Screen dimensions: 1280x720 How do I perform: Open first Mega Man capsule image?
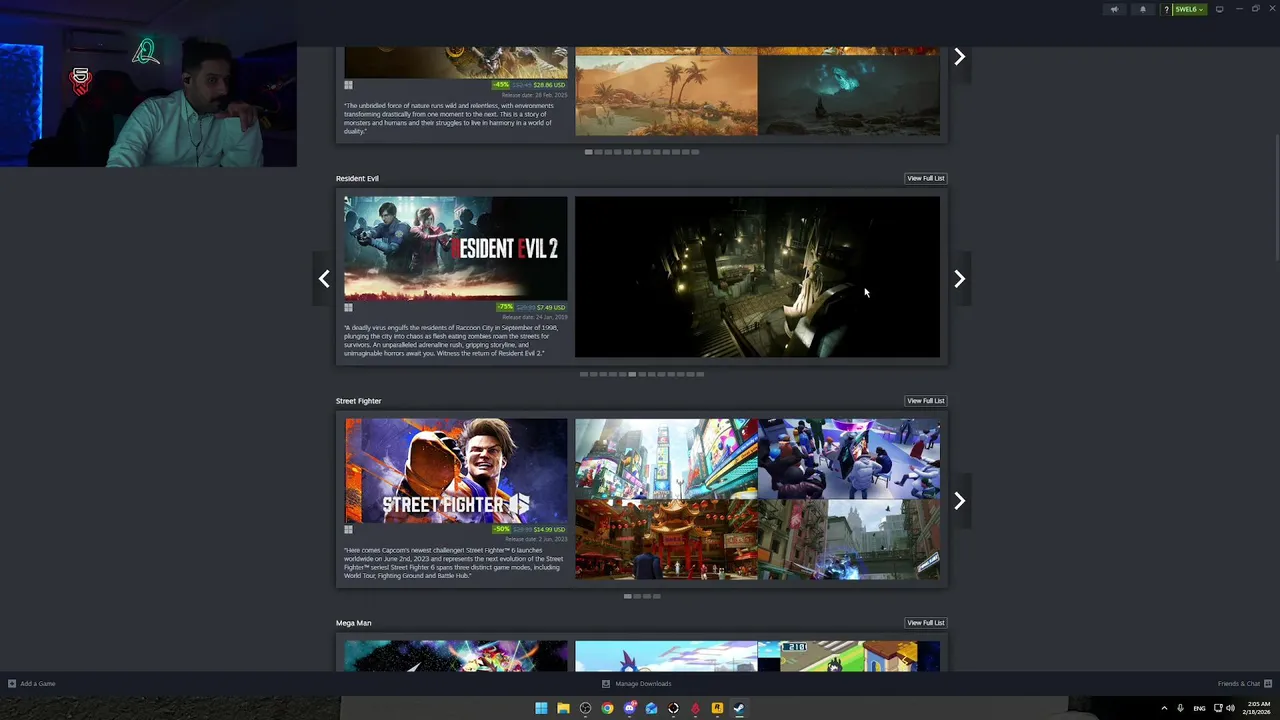click(x=455, y=656)
